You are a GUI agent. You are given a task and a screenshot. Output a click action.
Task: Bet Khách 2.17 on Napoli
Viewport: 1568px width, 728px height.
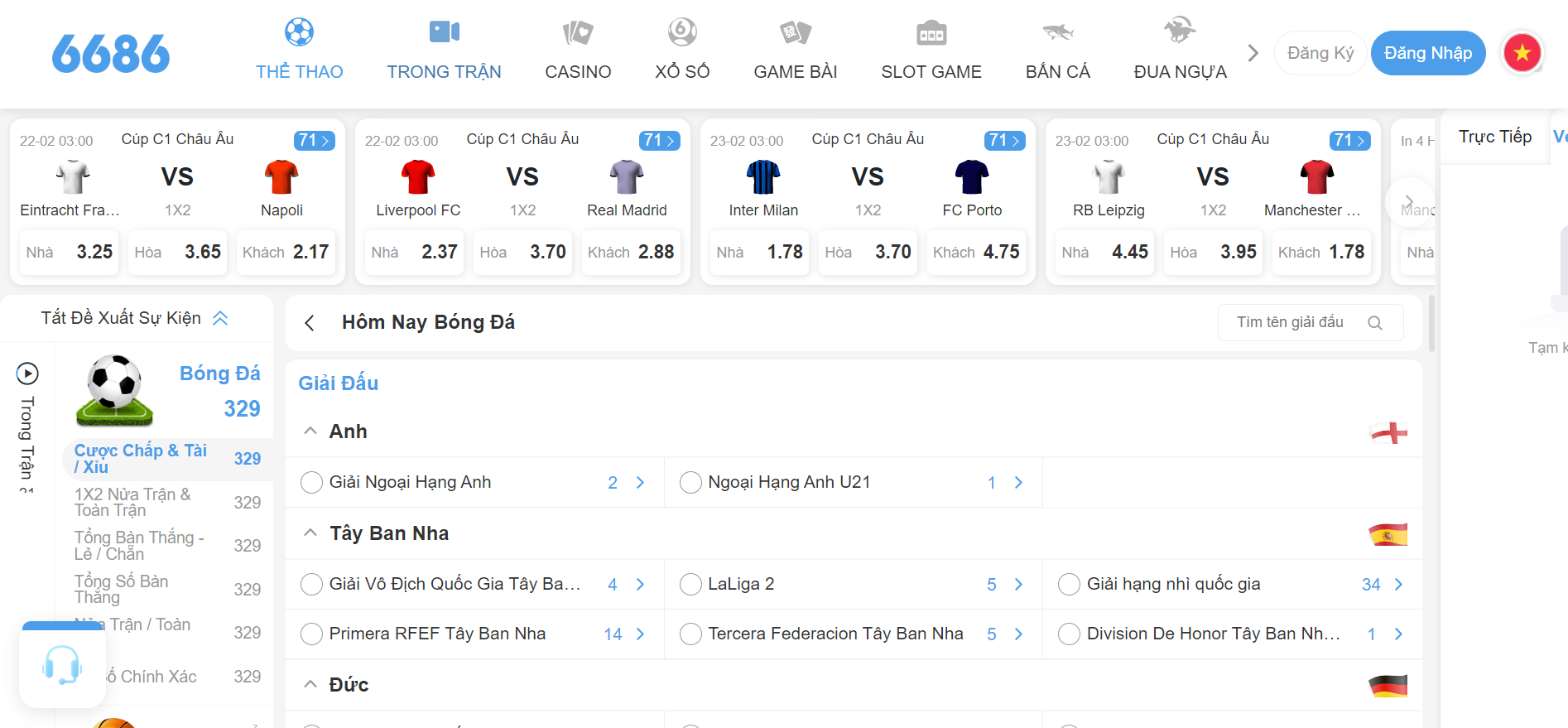tap(286, 252)
